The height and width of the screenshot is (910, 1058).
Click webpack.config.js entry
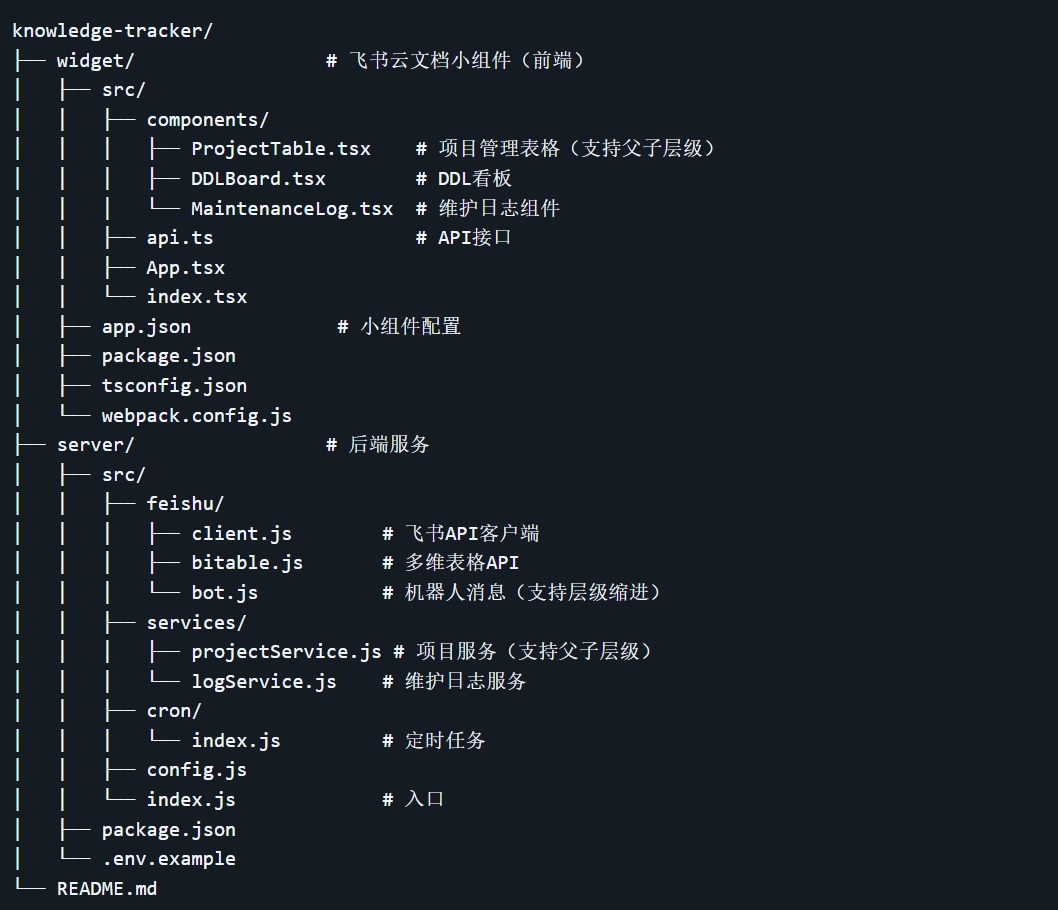coord(196,416)
